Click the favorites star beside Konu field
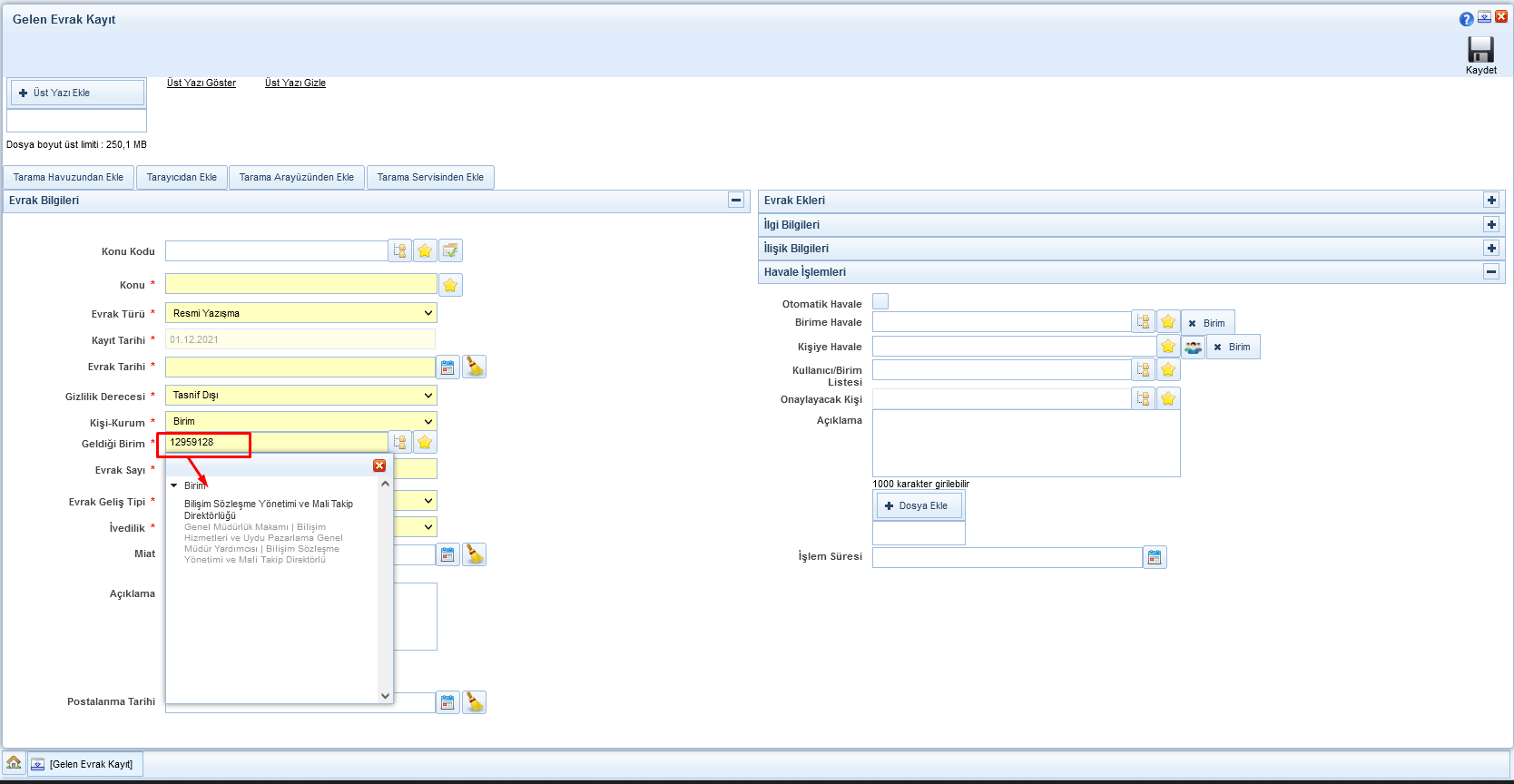The image size is (1514, 784). (450, 286)
